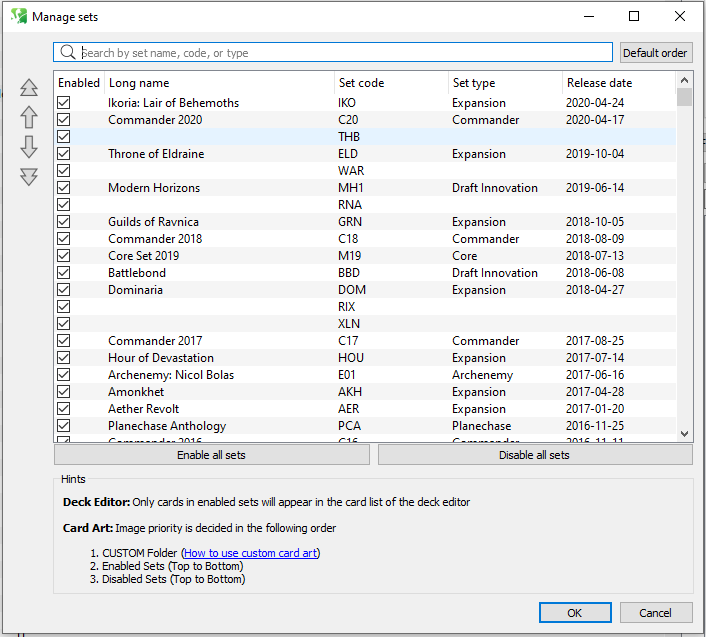Click Disable all sets button

[x=535, y=455]
